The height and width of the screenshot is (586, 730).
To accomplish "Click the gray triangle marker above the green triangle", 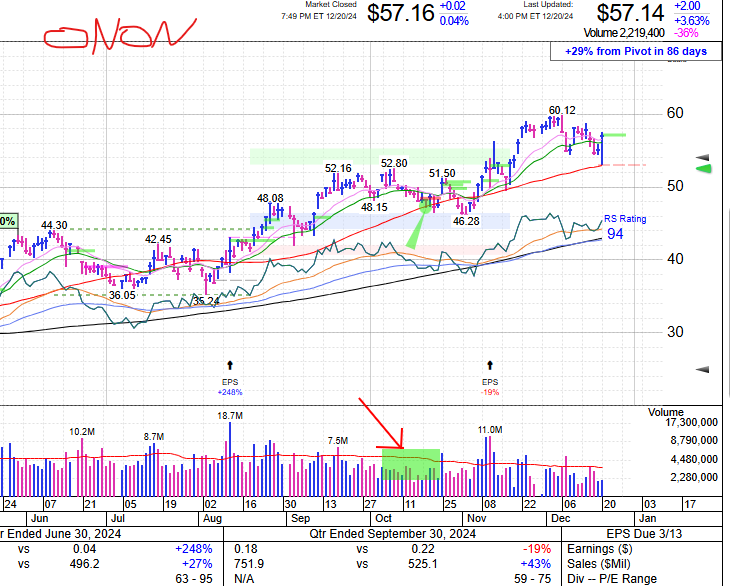I will point(702,158).
